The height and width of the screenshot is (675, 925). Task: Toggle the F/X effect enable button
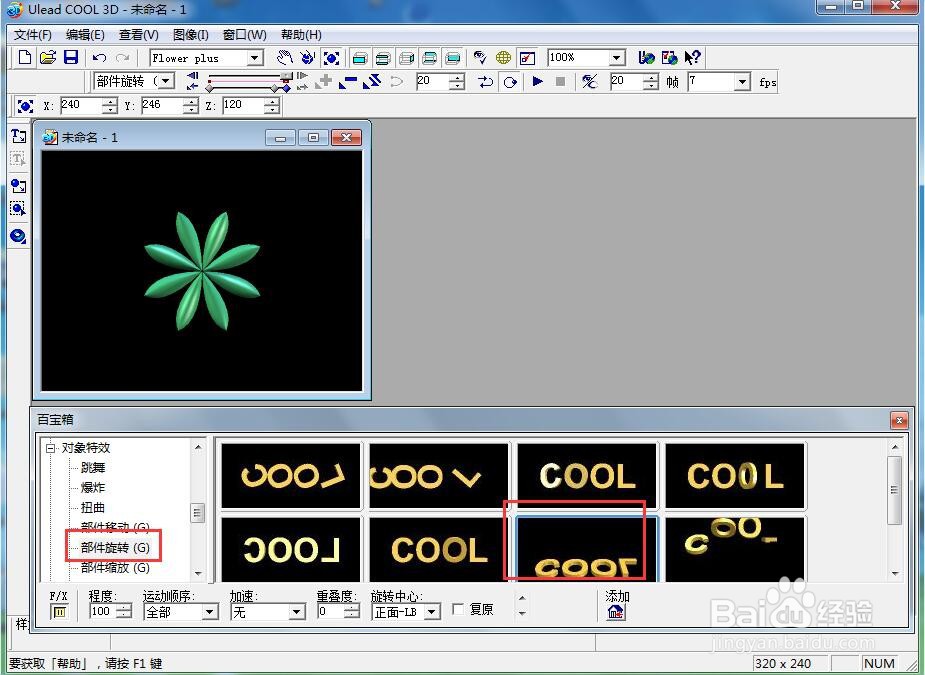(59, 612)
